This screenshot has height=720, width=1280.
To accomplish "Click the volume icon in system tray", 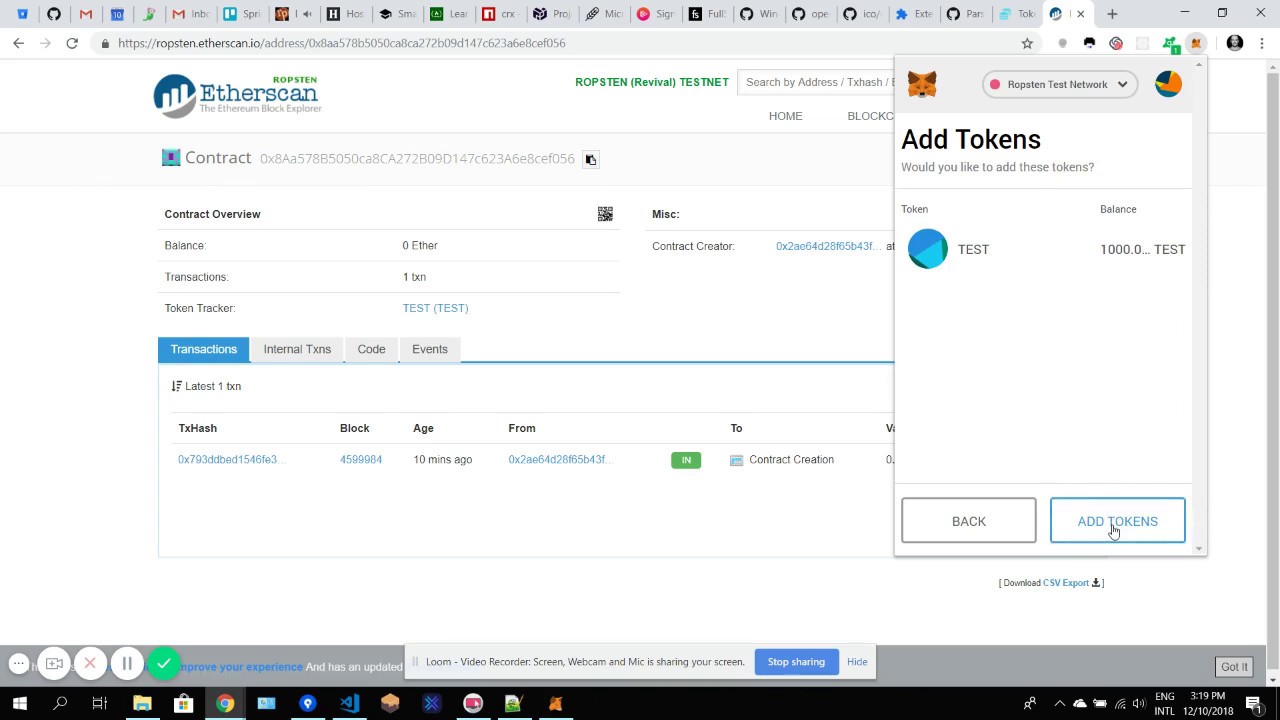I will click(x=1139, y=704).
